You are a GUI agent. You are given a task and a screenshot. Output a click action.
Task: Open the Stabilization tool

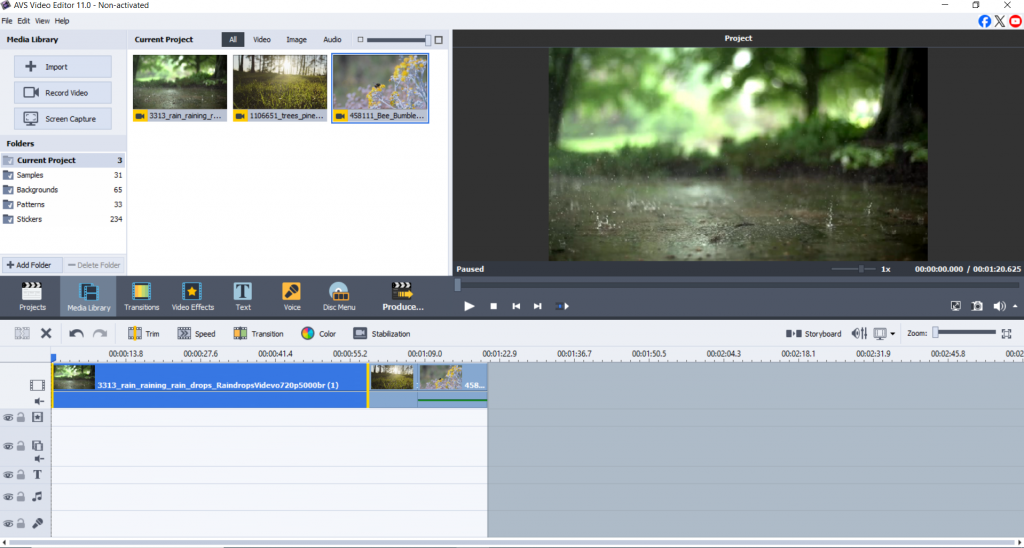pyautogui.click(x=381, y=334)
